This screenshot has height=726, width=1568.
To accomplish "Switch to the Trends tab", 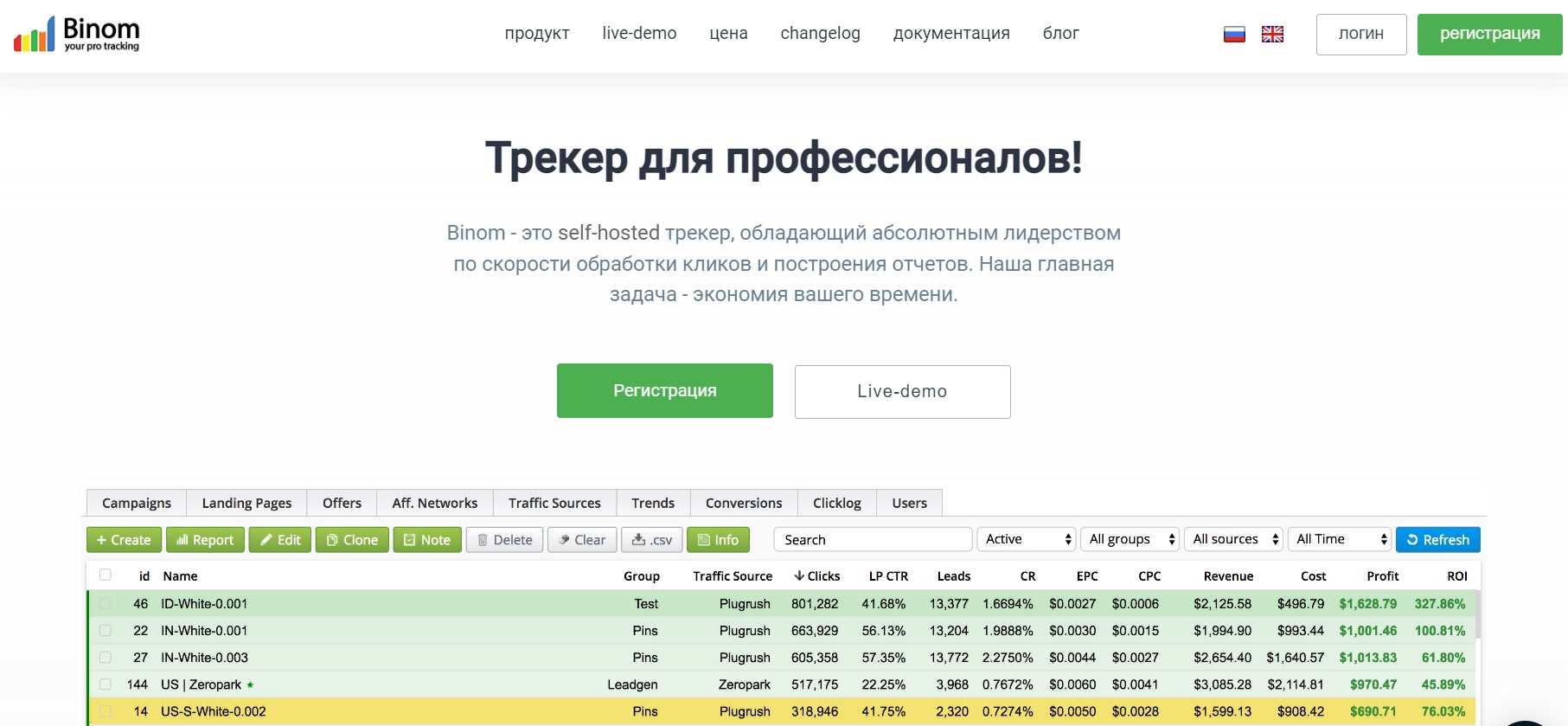I will coord(653,503).
